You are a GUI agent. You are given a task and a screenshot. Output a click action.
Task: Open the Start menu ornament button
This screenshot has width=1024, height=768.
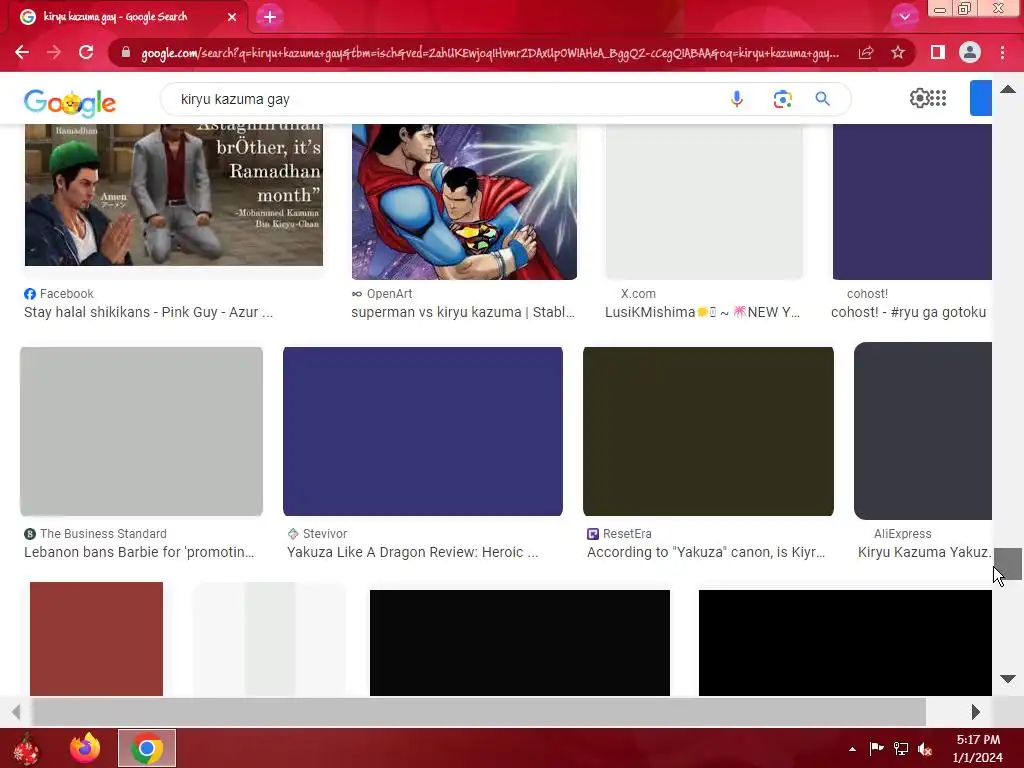[26, 748]
